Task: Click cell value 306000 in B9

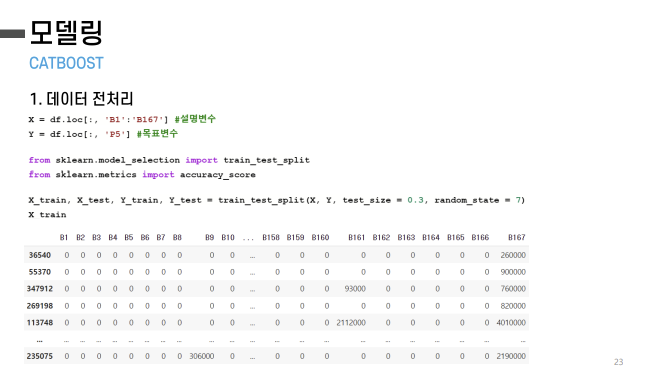Action: [x=201, y=356]
